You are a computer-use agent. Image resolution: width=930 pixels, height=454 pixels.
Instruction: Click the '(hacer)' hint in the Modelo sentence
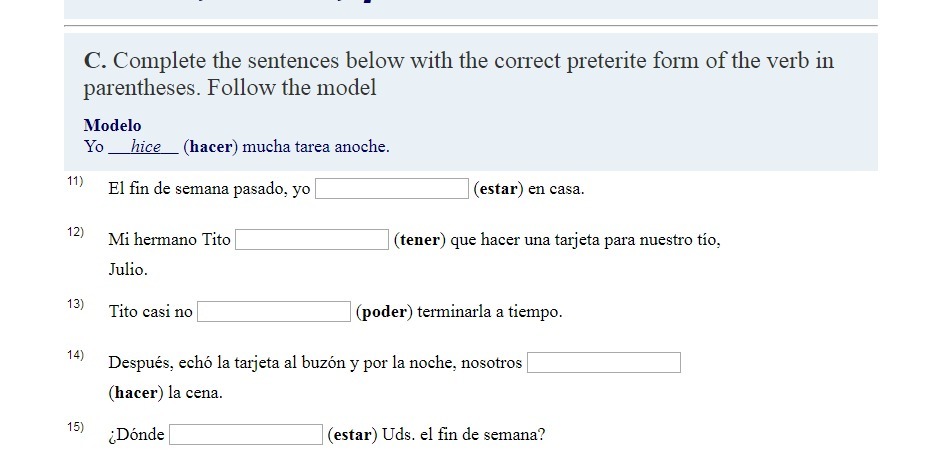pos(210,147)
